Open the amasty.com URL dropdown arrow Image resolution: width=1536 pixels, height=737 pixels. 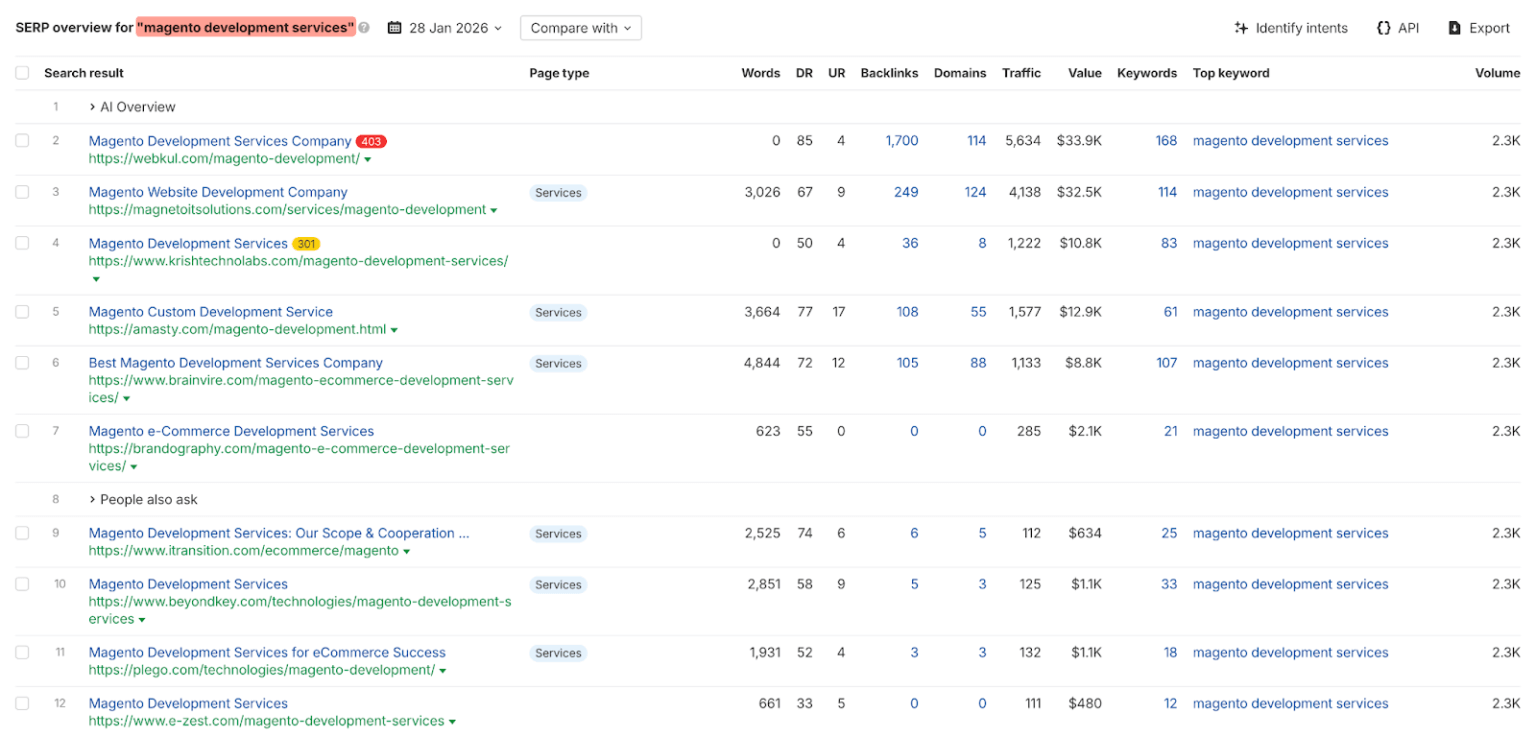click(394, 330)
